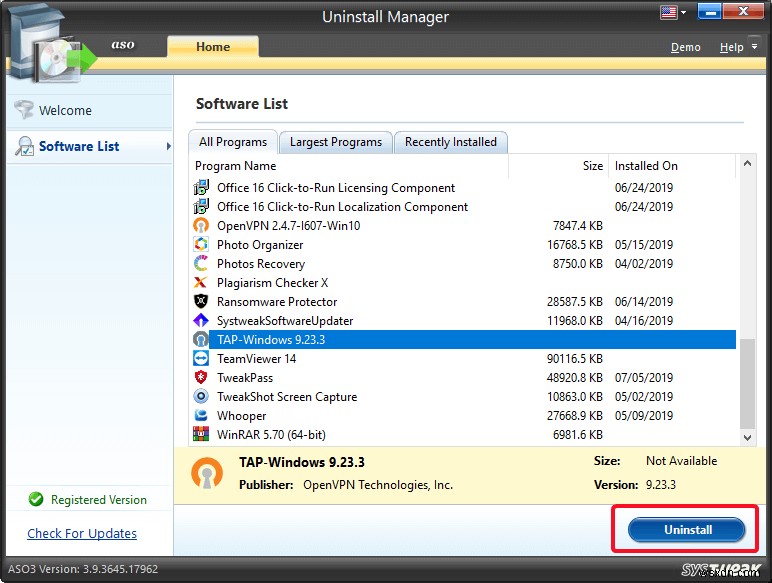
Task: Click ASO3 Version status bar text
Action: click(83, 569)
